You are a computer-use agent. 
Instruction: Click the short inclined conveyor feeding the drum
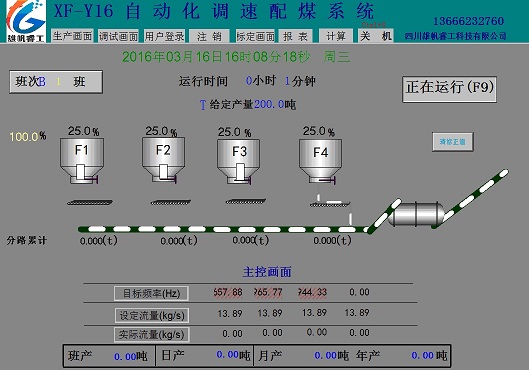pyautogui.click(x=384, y=216)
